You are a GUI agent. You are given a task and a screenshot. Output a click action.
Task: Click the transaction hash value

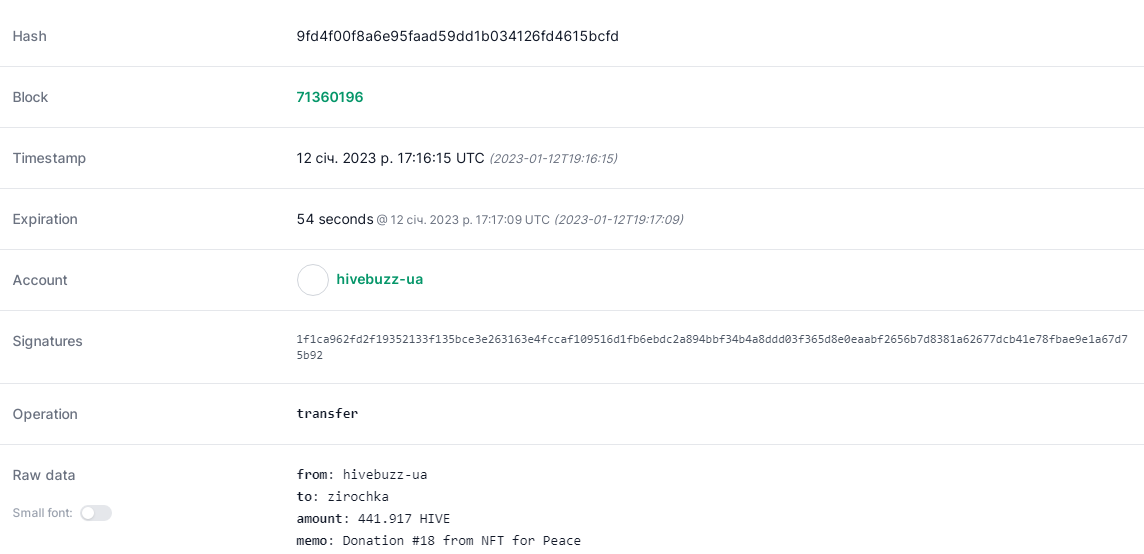pos(457,36)
